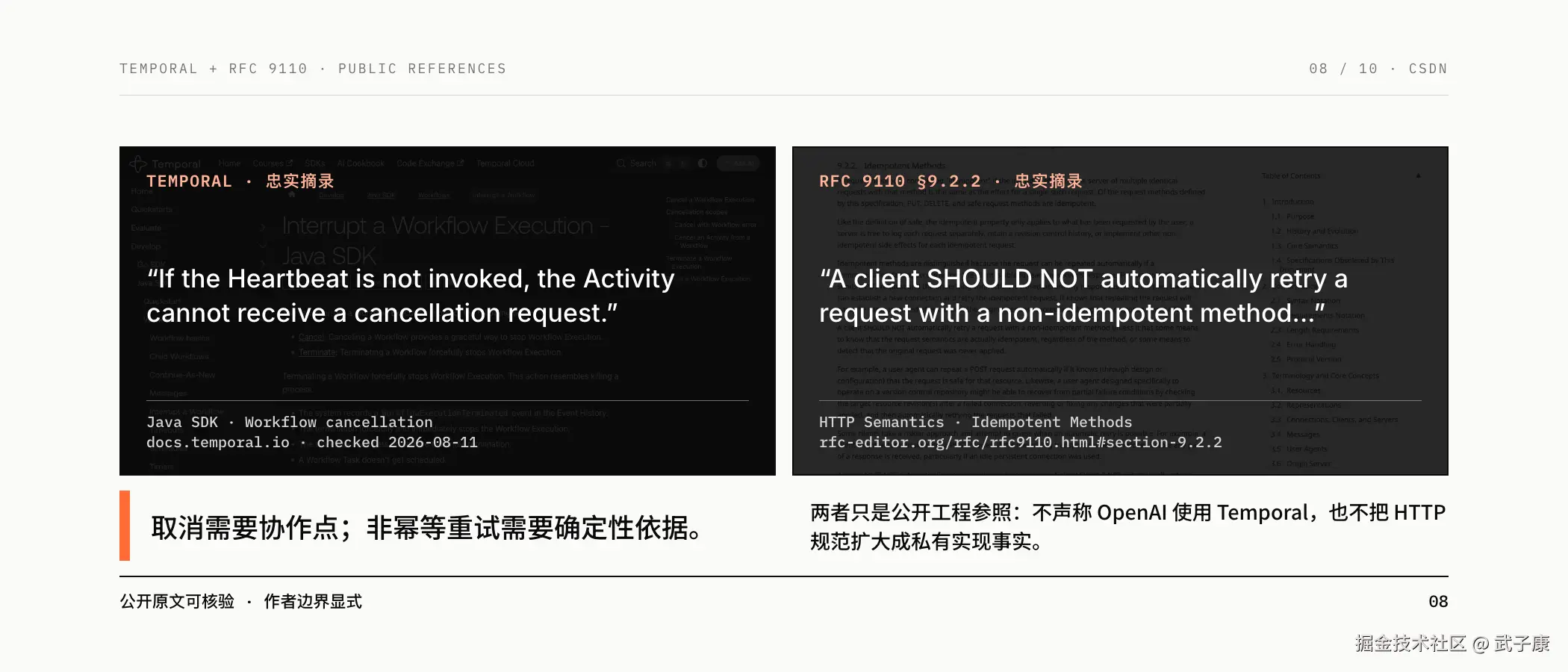Viewport: 1568px width, 672px height.
Task: Collapse the RFC Table of Contents arrow
Action: click(x=1418, y=175)
